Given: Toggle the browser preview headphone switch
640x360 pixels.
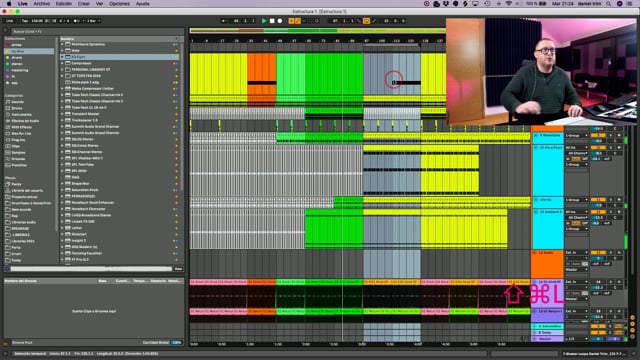Looking at the screenshot, I should 7,269.
